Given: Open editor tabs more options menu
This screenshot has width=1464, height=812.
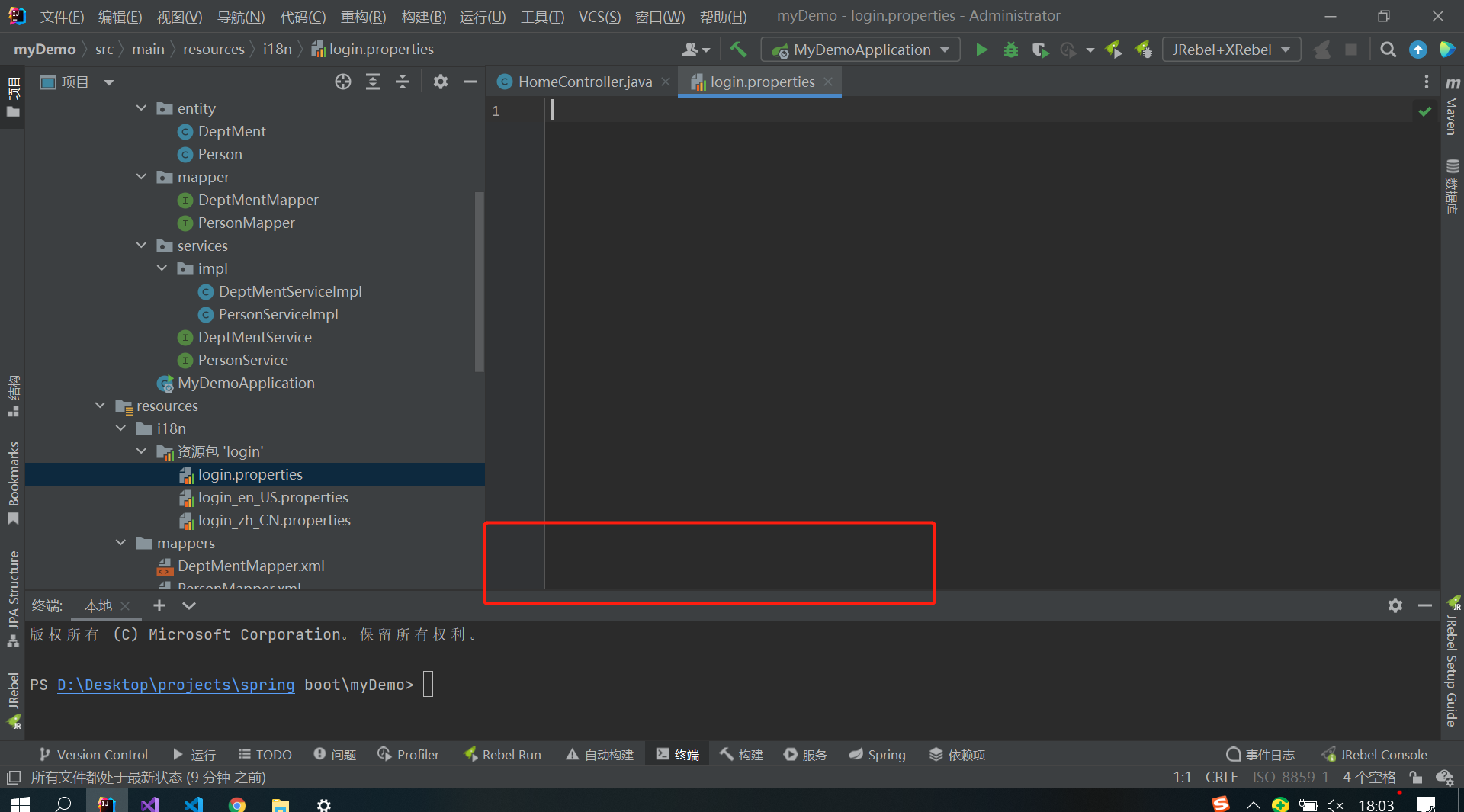Looking at the screenshot, I should pos(1426,82).
